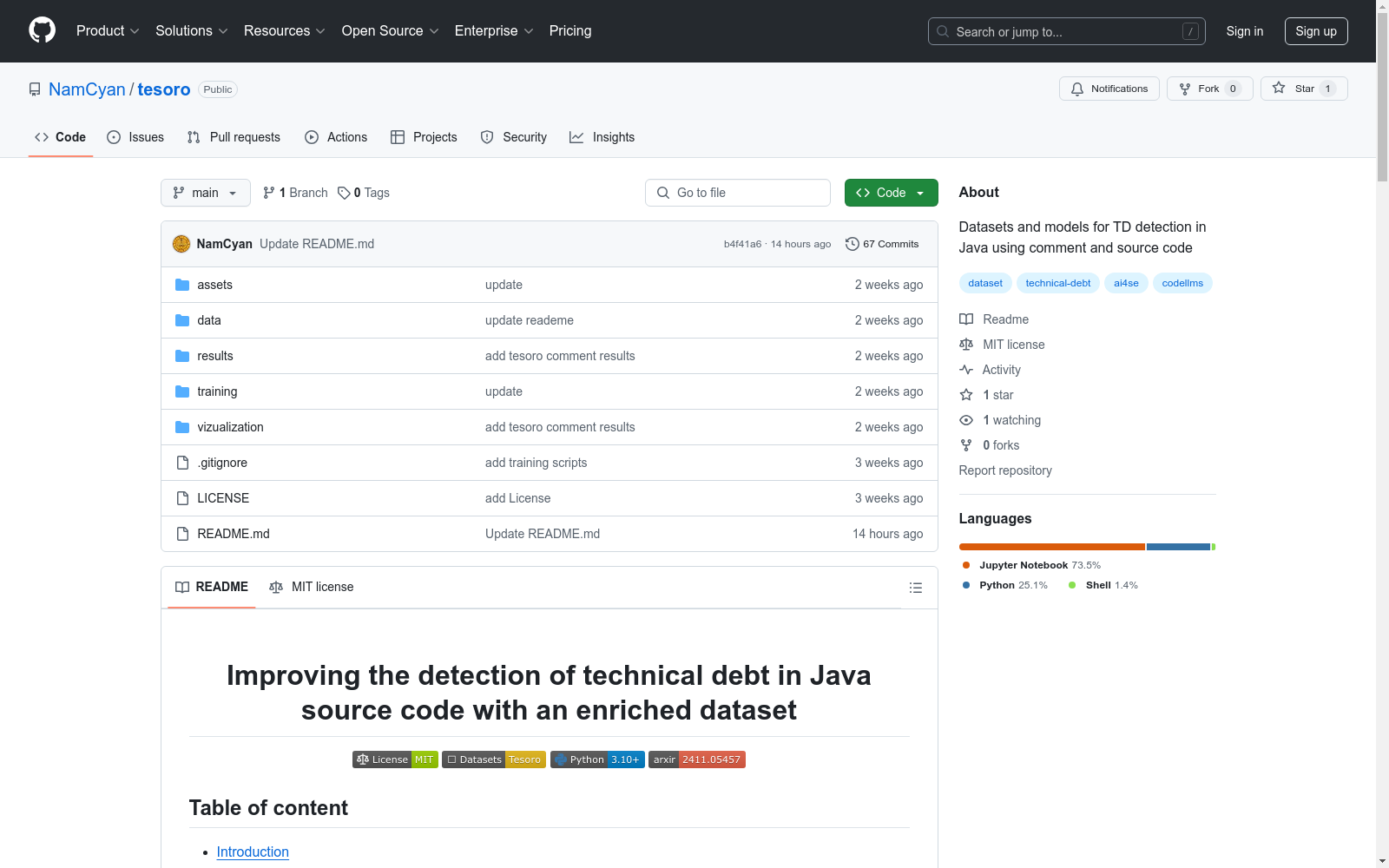This screenshot has width=1389, height=868.
Task: Click the scales icon beside MIT license
Action: pyautogui.click(x=966, y=345)
